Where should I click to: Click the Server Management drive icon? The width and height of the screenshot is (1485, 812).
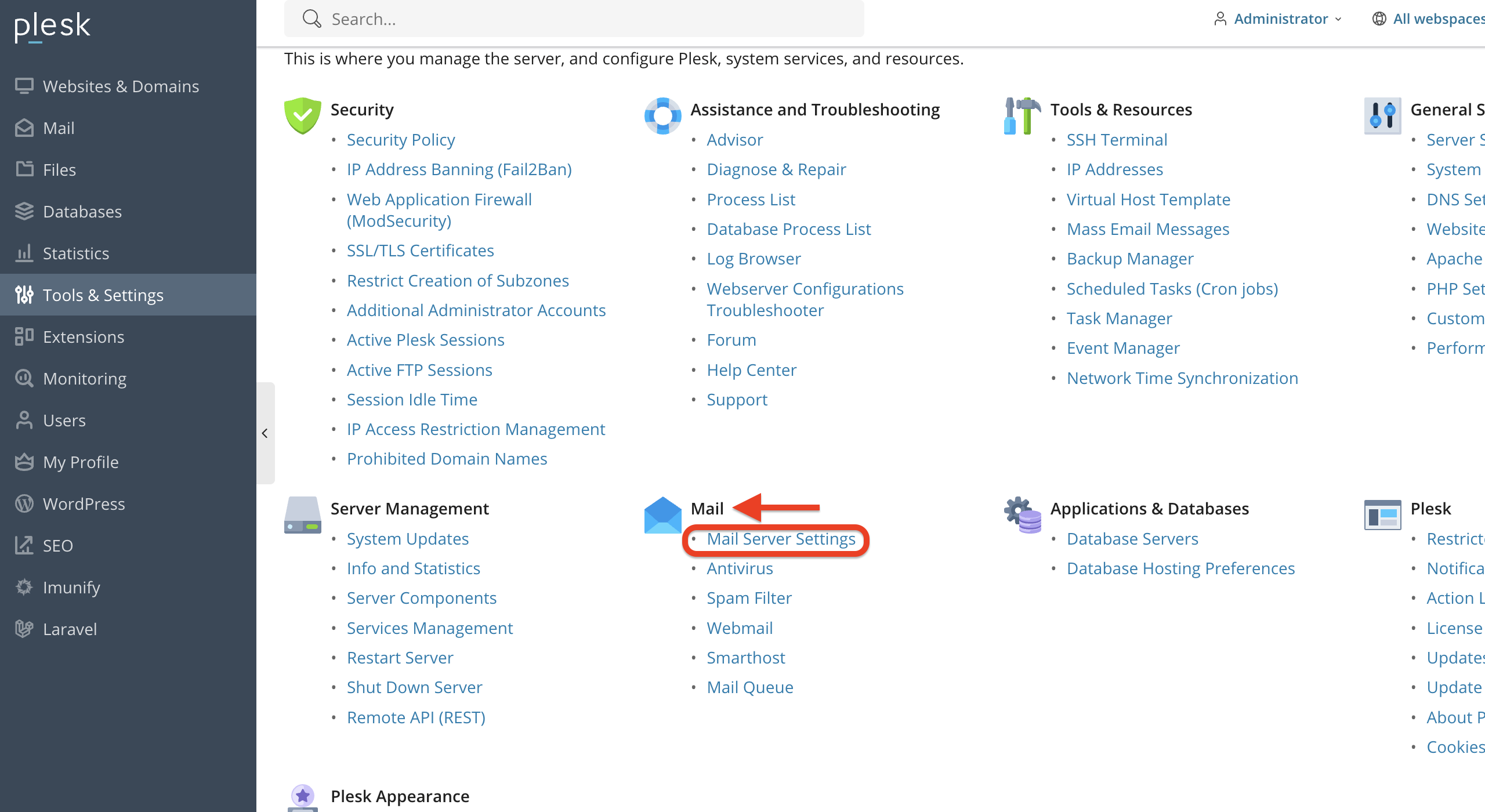[x=303, y=515]
